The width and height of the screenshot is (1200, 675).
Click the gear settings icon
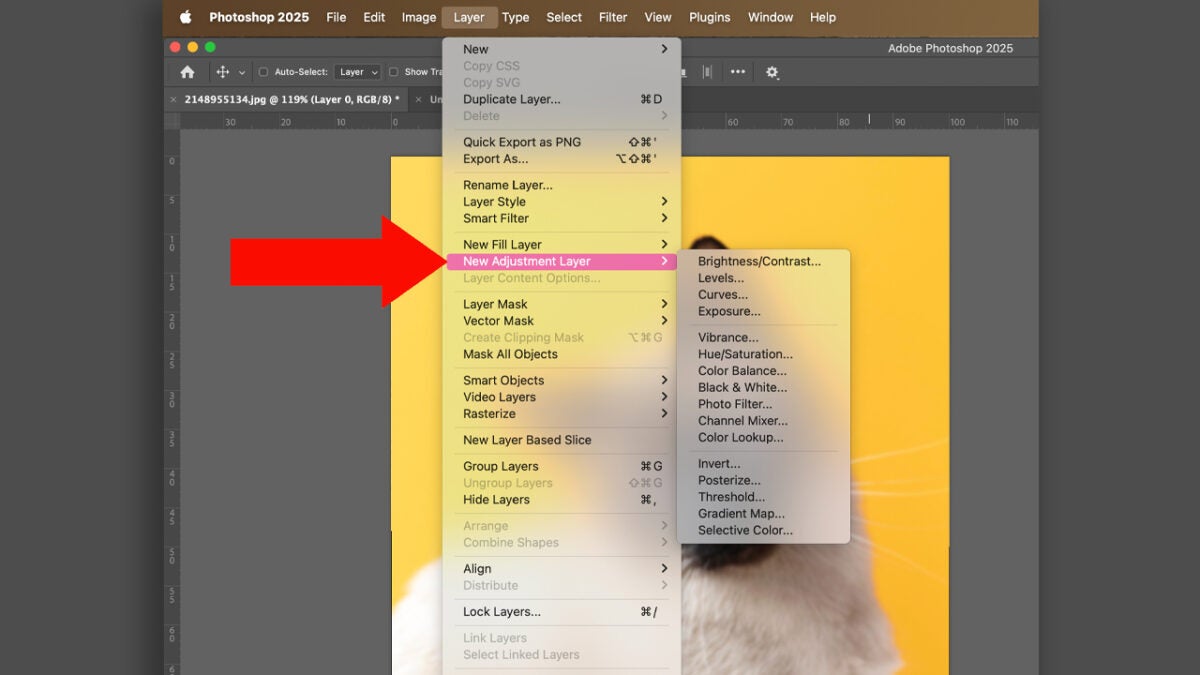tap(772, 72)
